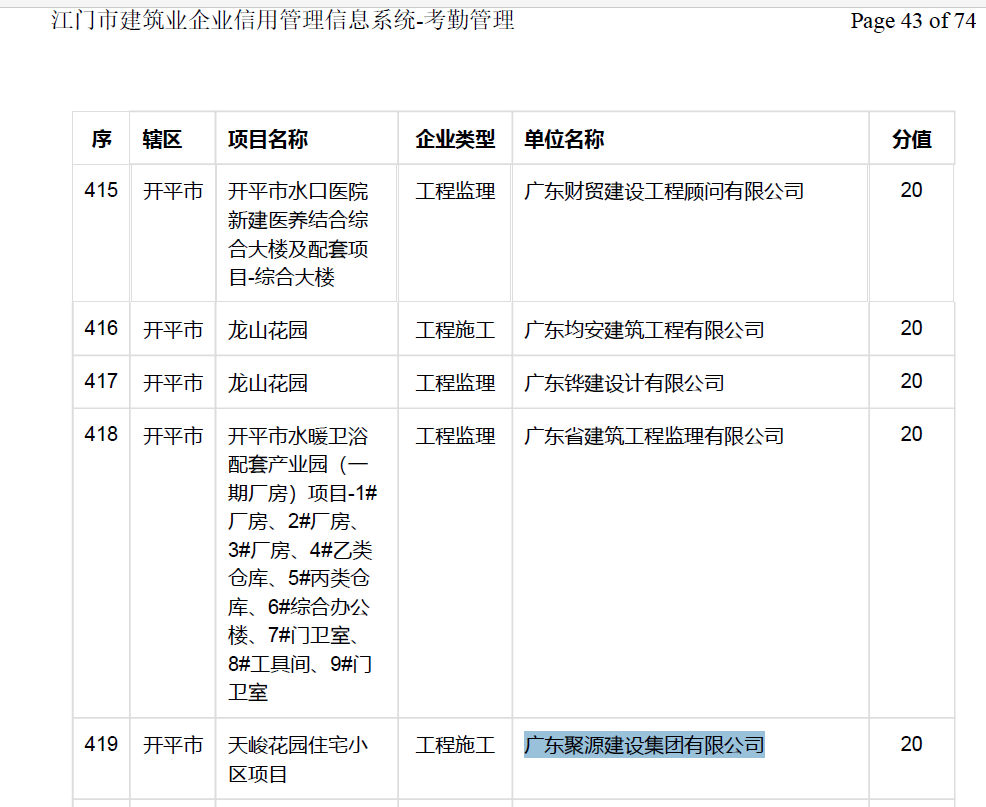Click highlighted 广东聚源建设集团有限公司

pos(644,745)
